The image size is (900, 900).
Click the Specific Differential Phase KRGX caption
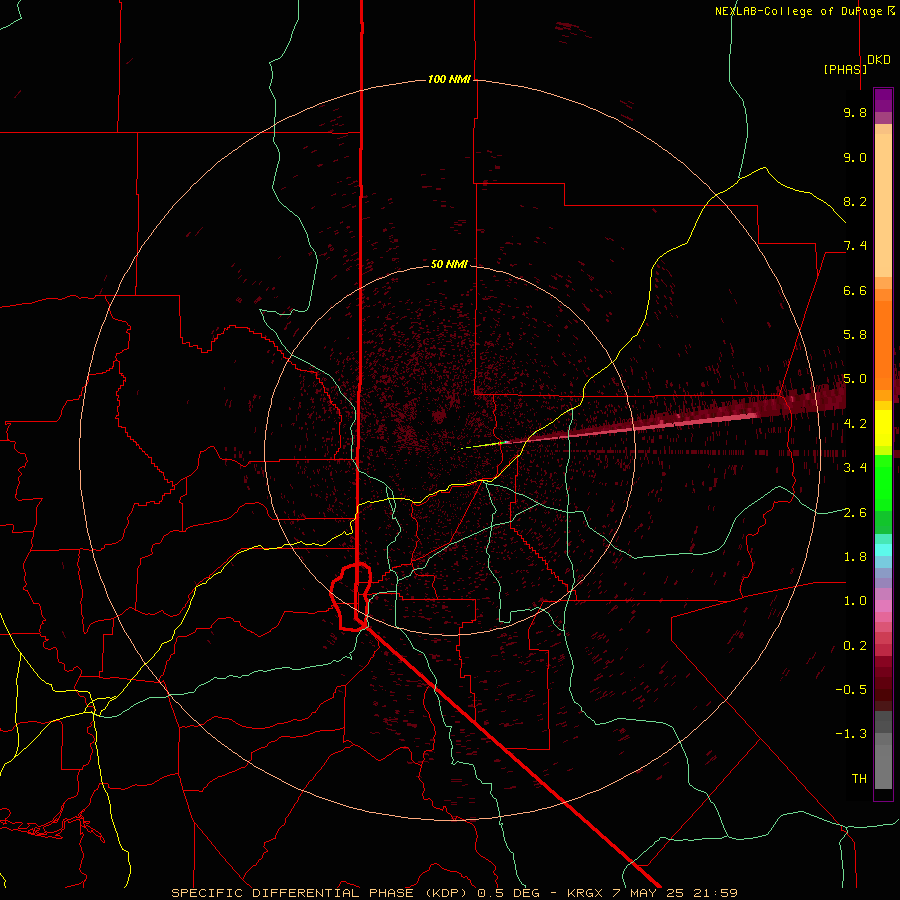(454, 893)
